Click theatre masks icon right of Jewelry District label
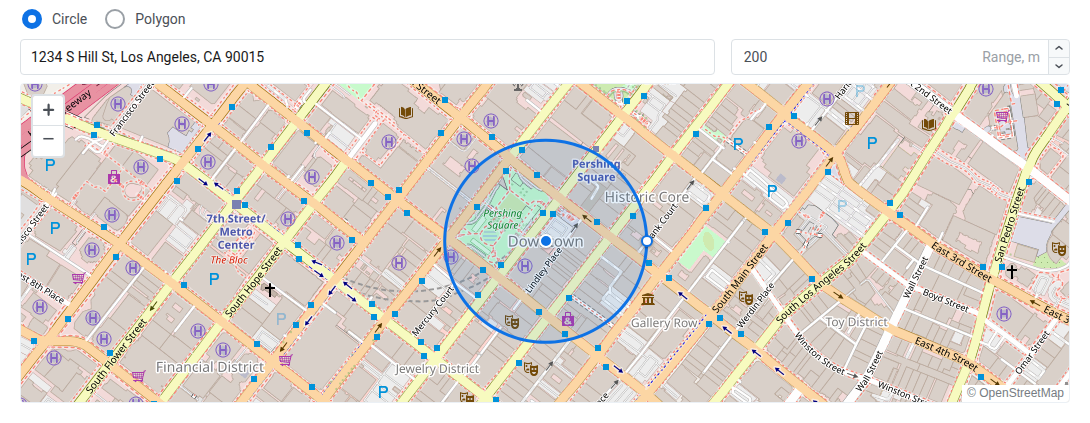This screenshot has height=423, width=1090. (x=531, y=367)
